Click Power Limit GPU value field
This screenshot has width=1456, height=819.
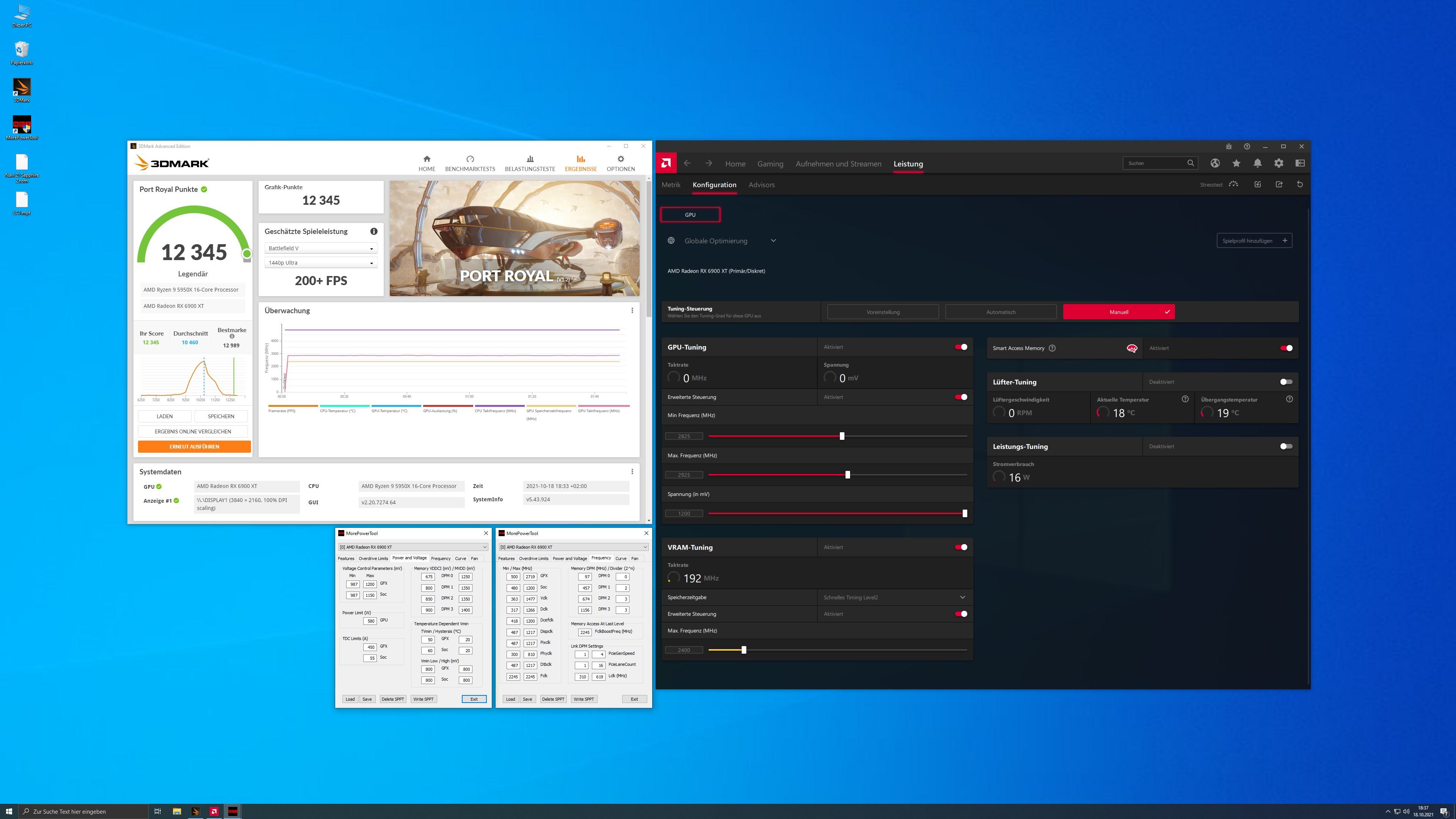pos(370,621)
